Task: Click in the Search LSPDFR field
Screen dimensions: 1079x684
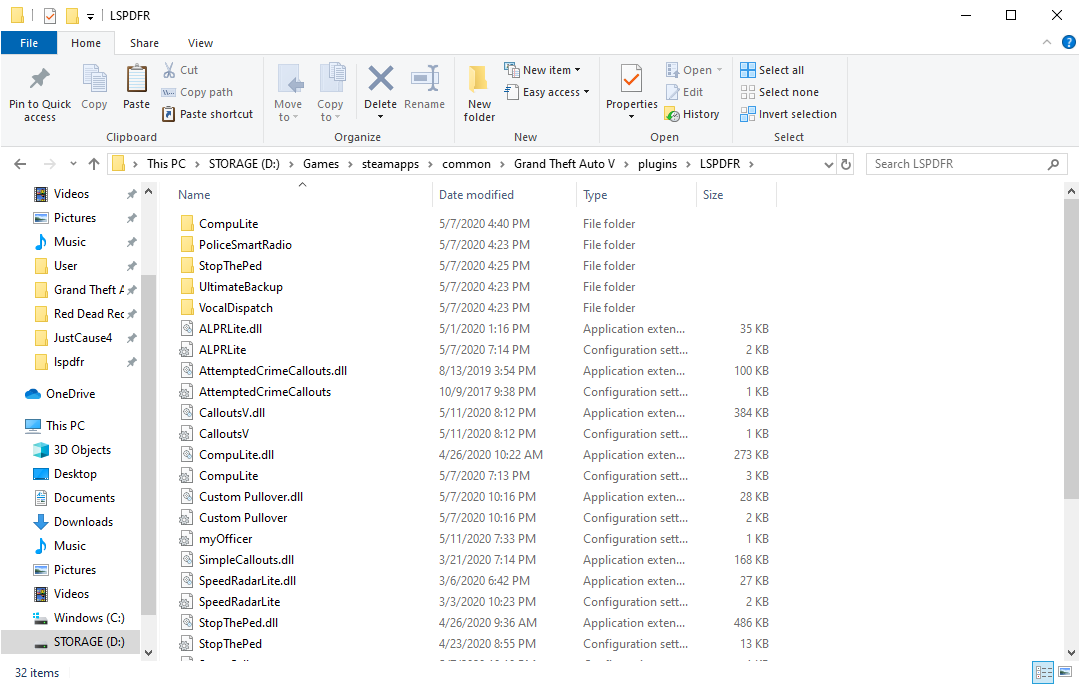Action: tap(966, 164)
